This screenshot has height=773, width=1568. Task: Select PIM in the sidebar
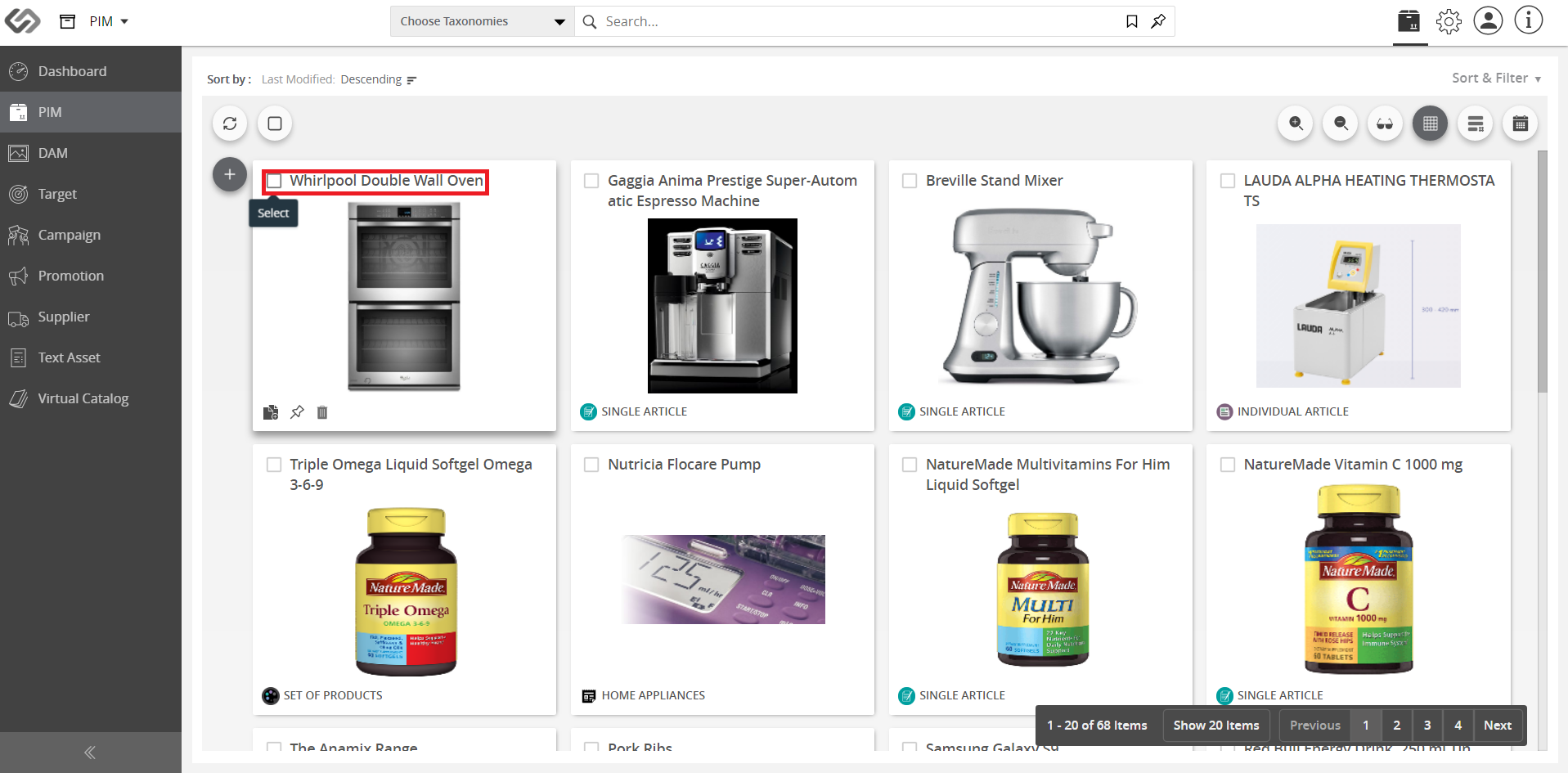(91, 112)
